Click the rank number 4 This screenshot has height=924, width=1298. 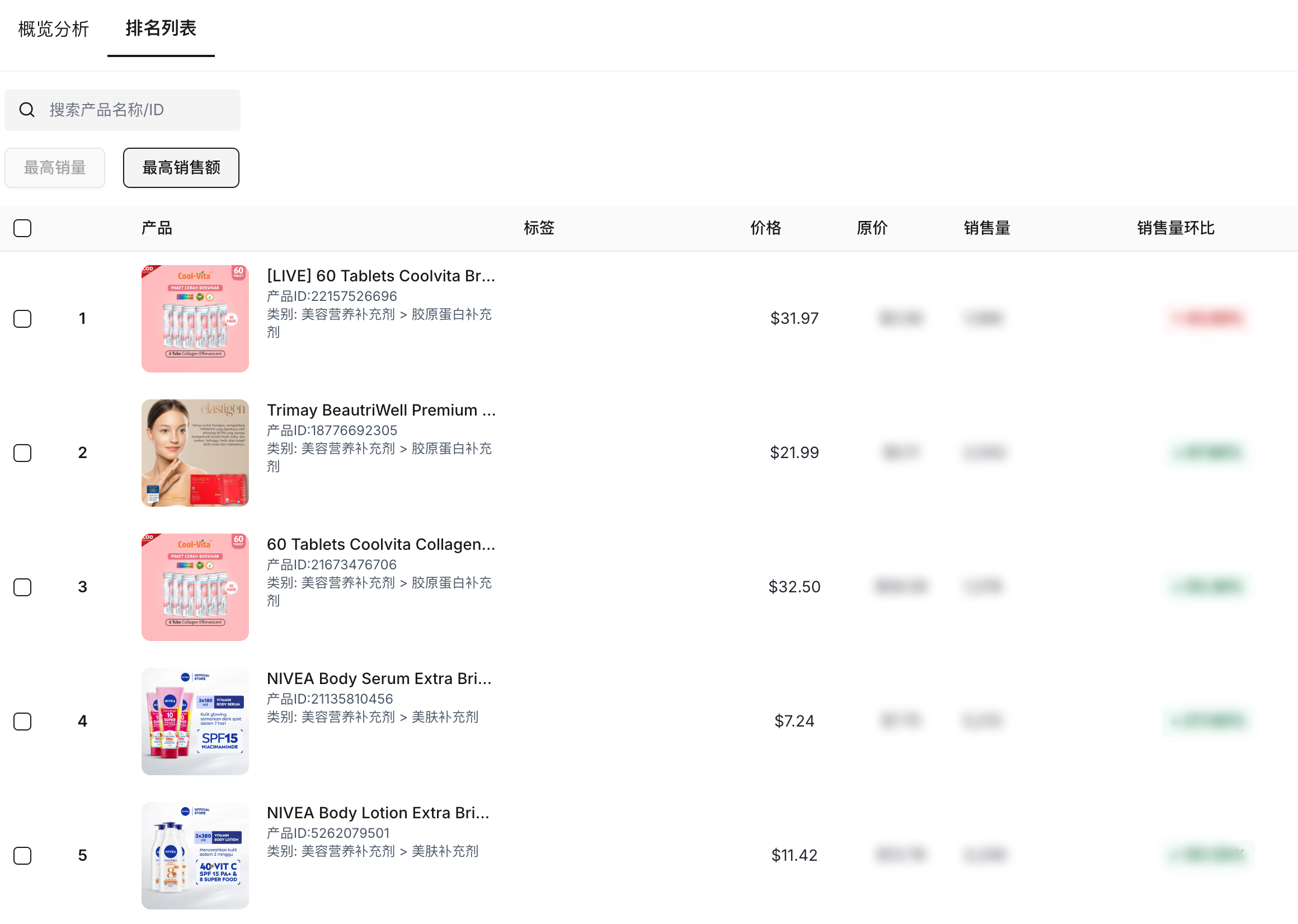click(x=82, y=722)
